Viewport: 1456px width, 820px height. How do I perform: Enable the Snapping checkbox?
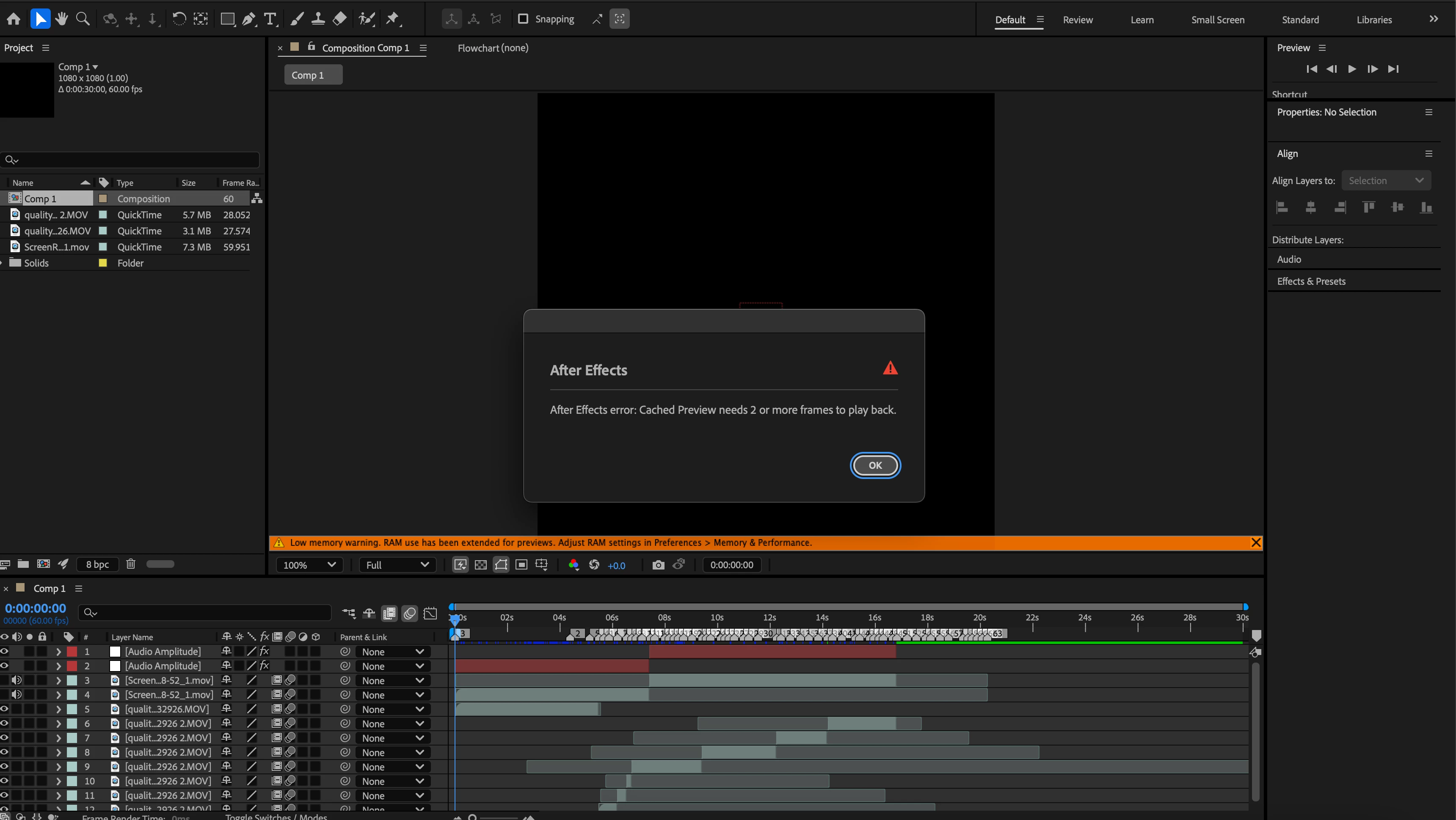pyautogui.click(x=524, y=19)
